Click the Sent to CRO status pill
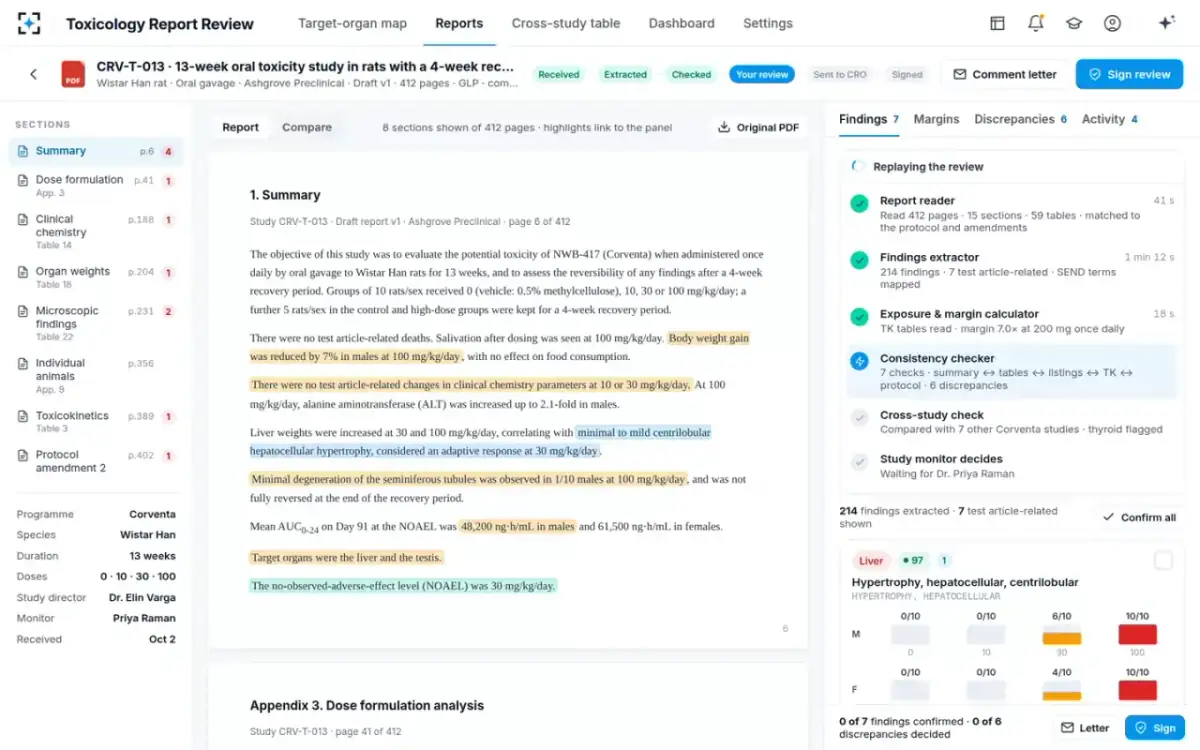 click(840, 74)
